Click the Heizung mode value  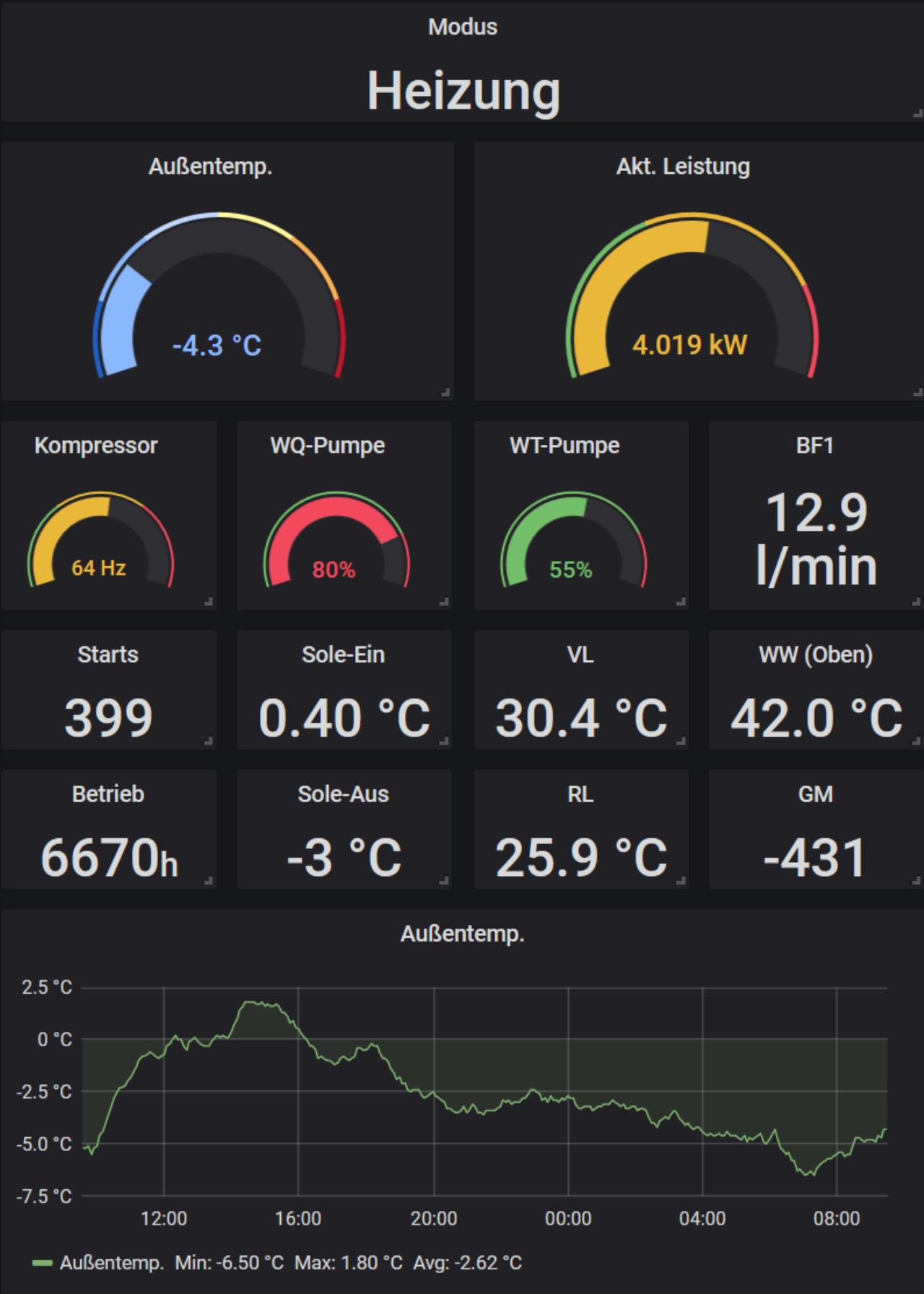point(463,91)
